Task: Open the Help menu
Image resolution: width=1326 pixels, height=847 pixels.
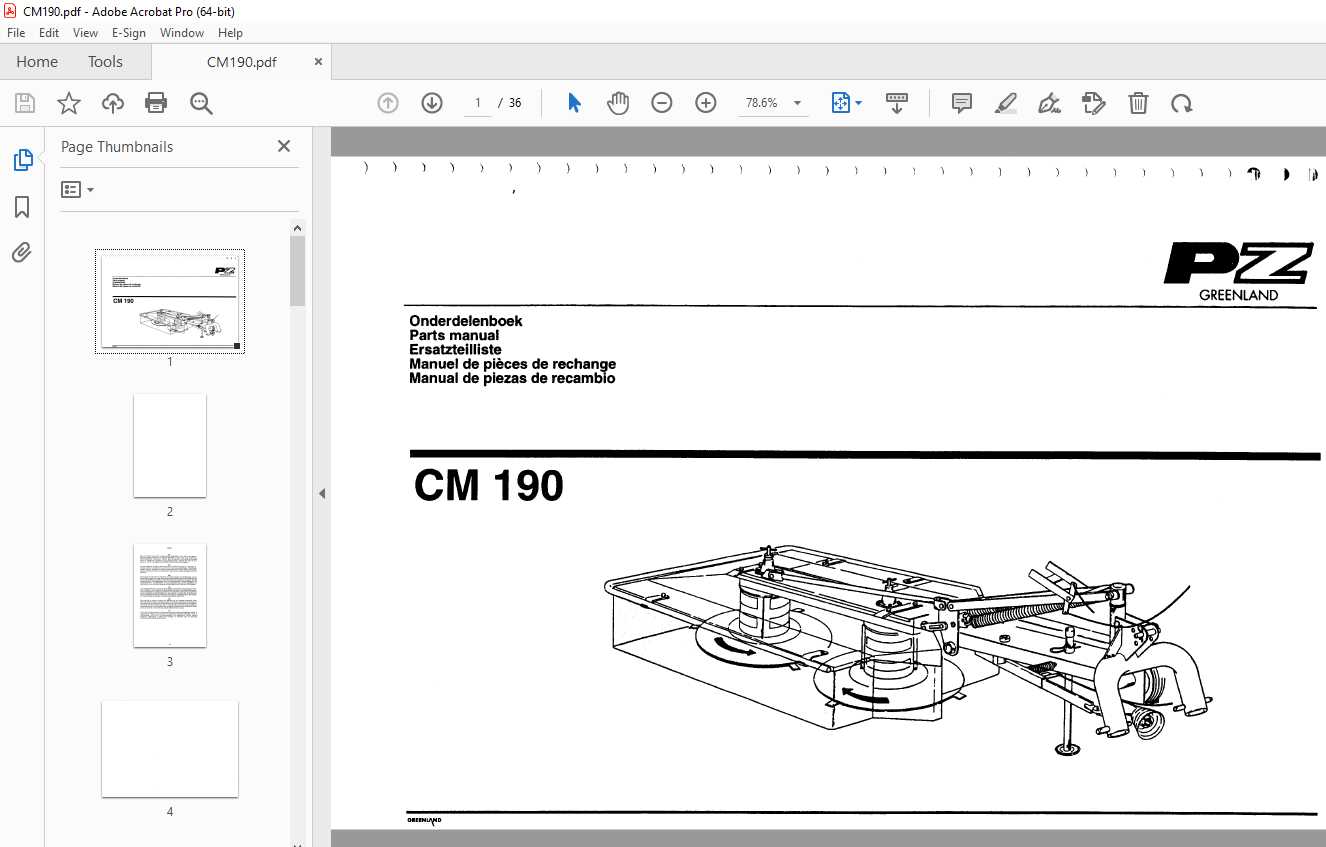Action: pyautogui.click(x=230, y=33)
